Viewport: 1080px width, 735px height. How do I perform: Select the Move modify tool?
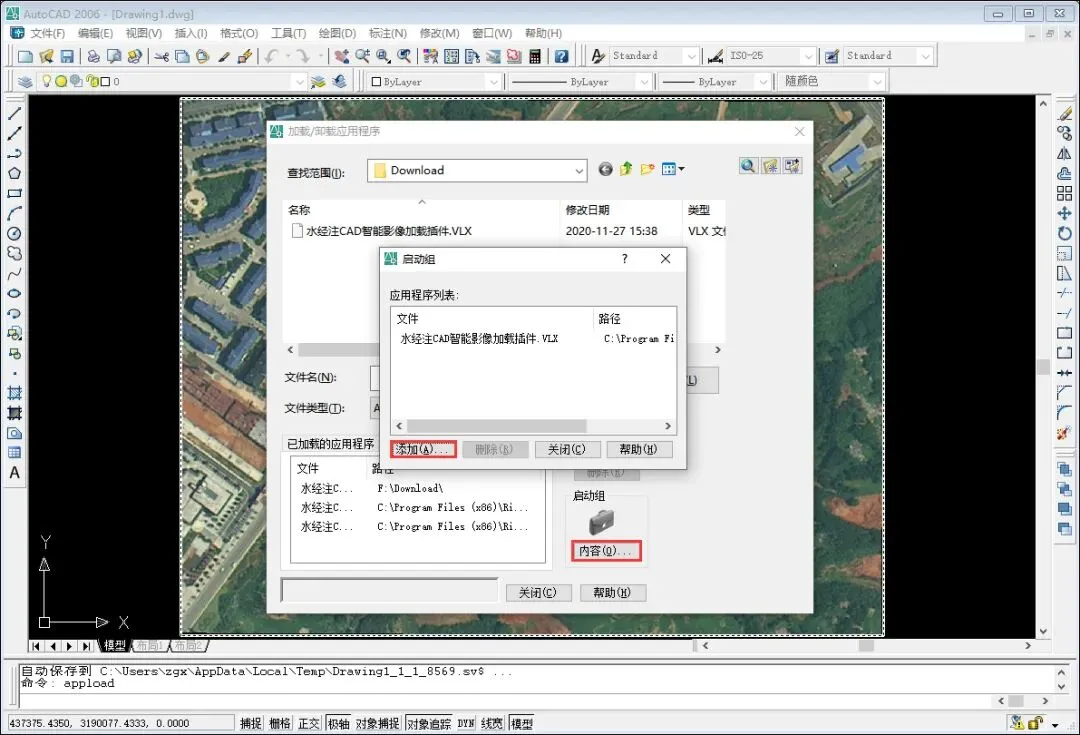(1065, 213)
